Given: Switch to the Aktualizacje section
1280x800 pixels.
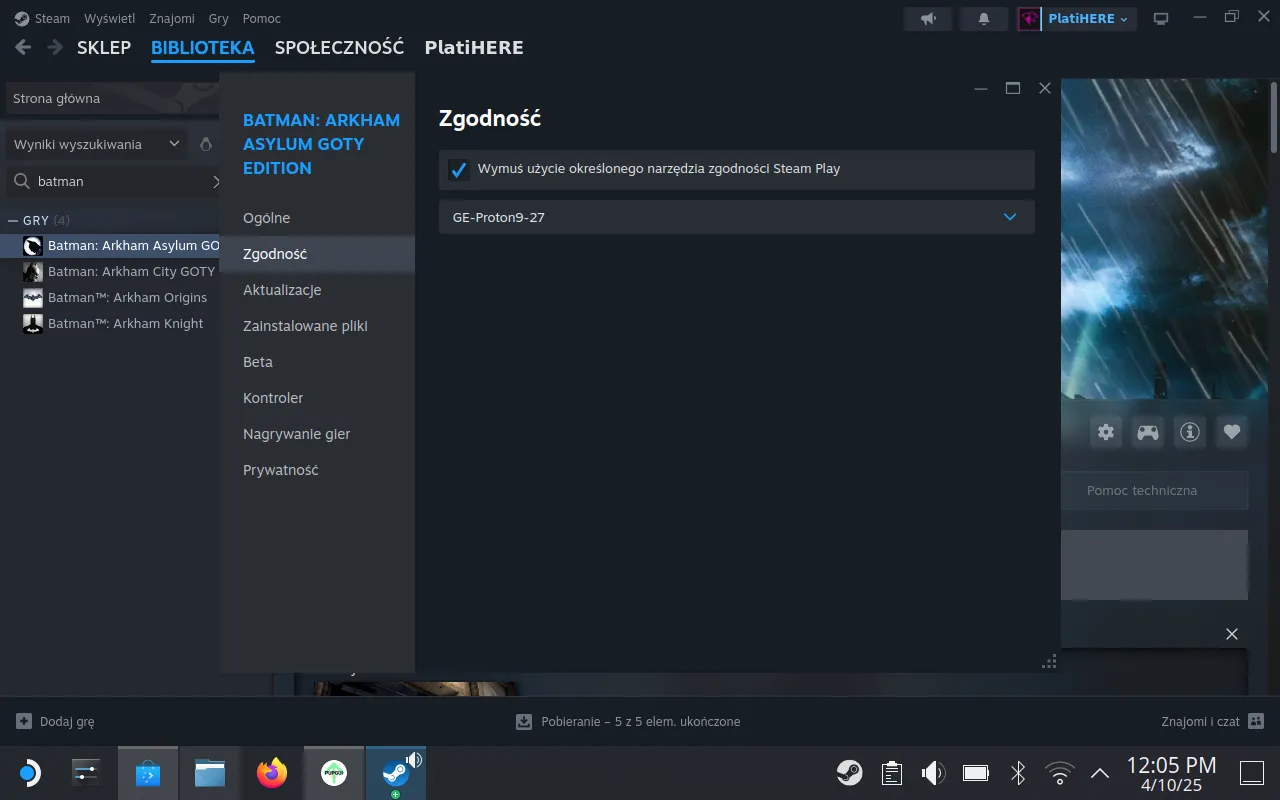Looking at the screenshot, I should tap(282, 289).
